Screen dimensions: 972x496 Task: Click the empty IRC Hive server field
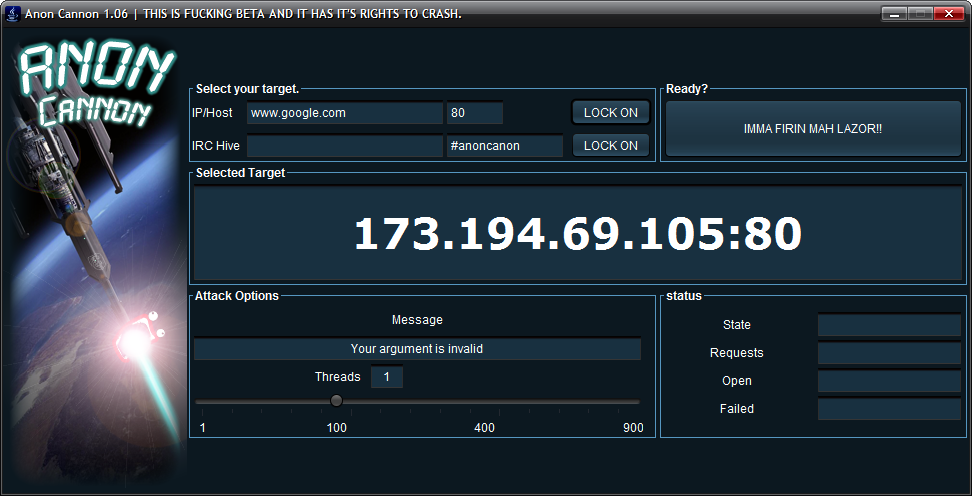(x=345, y=146)
